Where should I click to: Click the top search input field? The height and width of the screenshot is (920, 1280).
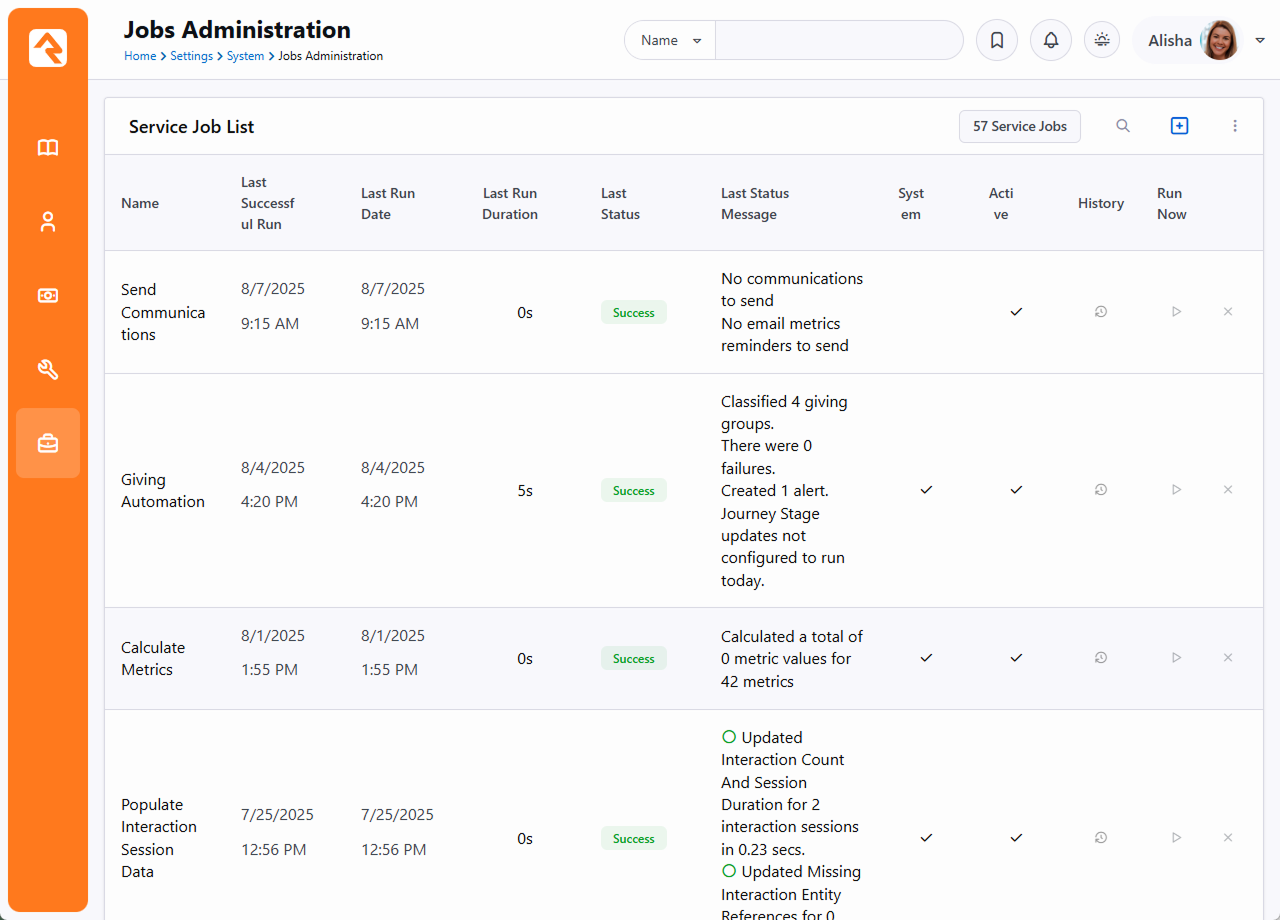pyautogui.click(x=838, y=41)
